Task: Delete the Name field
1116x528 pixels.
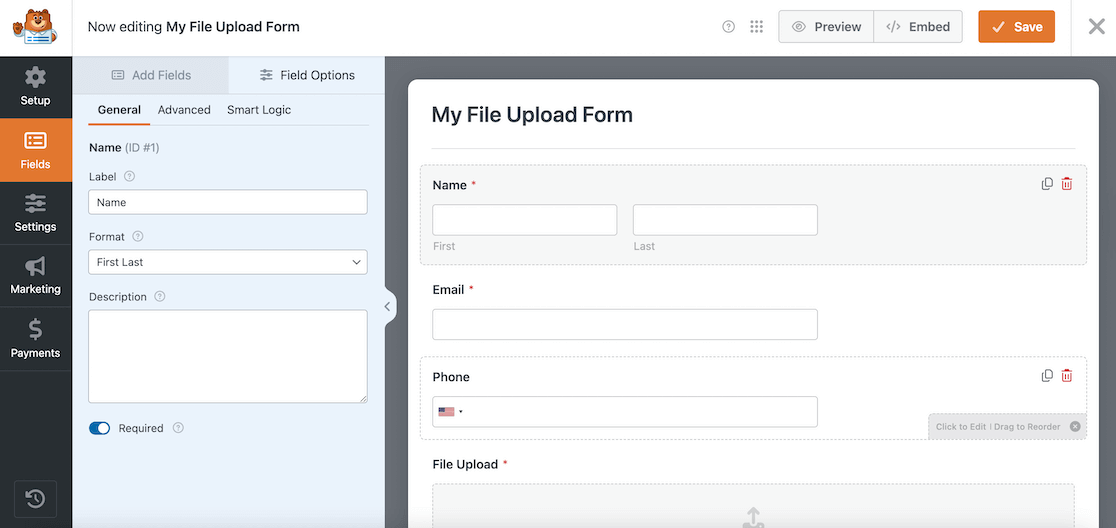Action: (1067, 184)
